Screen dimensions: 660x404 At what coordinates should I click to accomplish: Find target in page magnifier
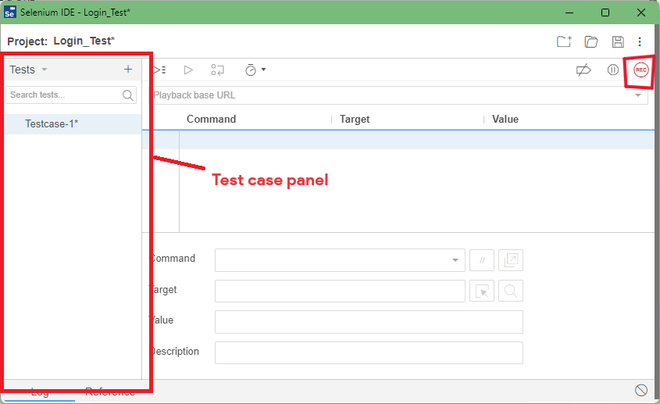pos(511,291)
